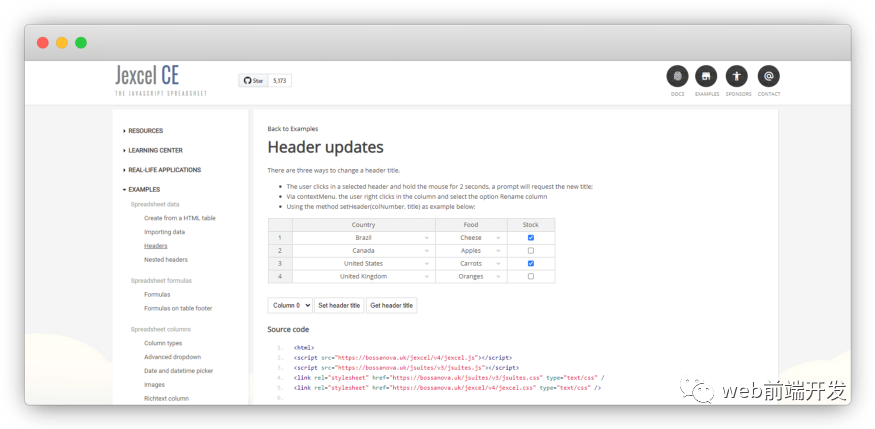Open Formulas sidebar item
Viewport: 875px width, 429px height.
pyautogui.click(x=157, y=294)
